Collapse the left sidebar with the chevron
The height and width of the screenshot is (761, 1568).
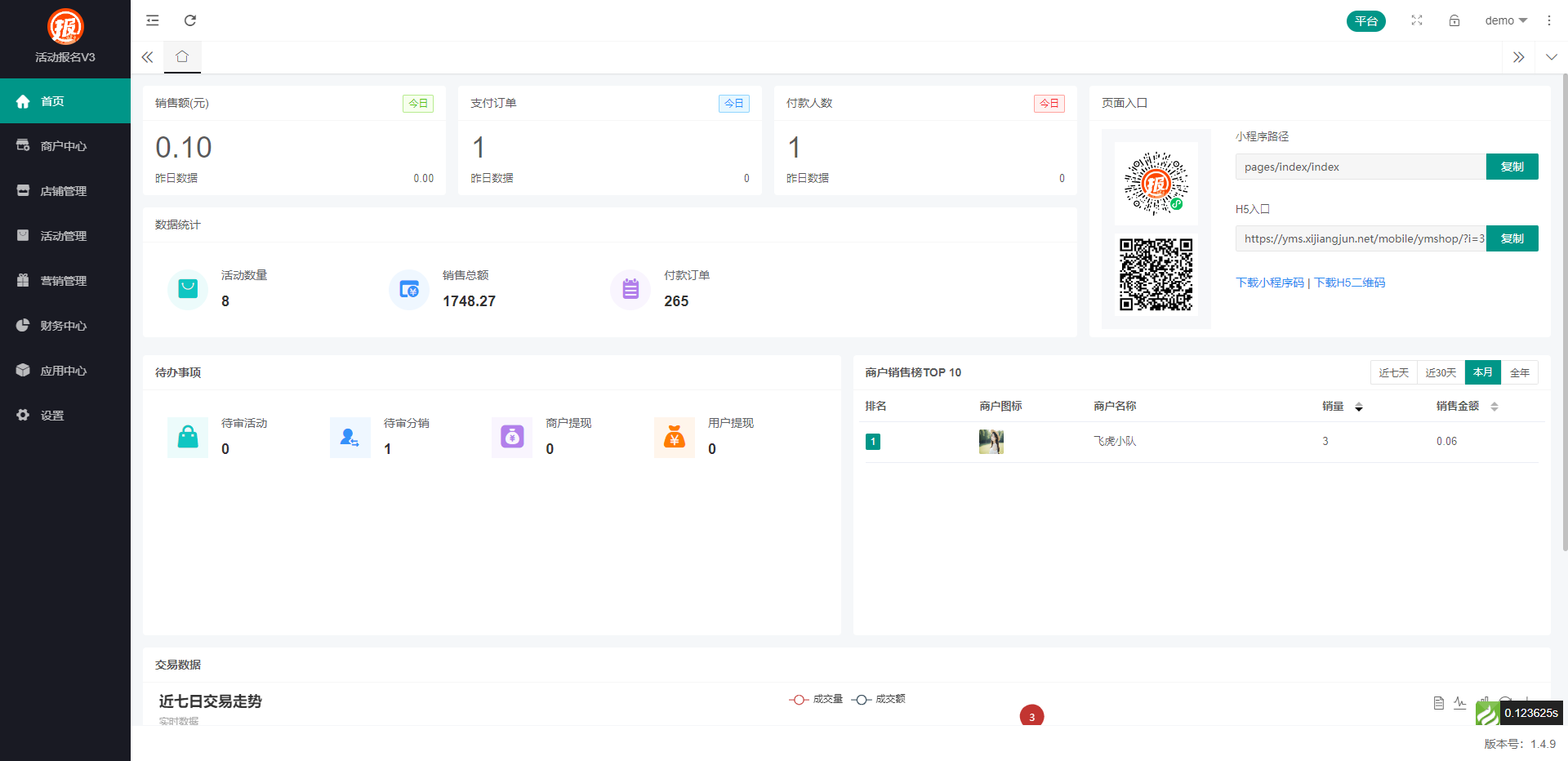(x=147, y=57)
